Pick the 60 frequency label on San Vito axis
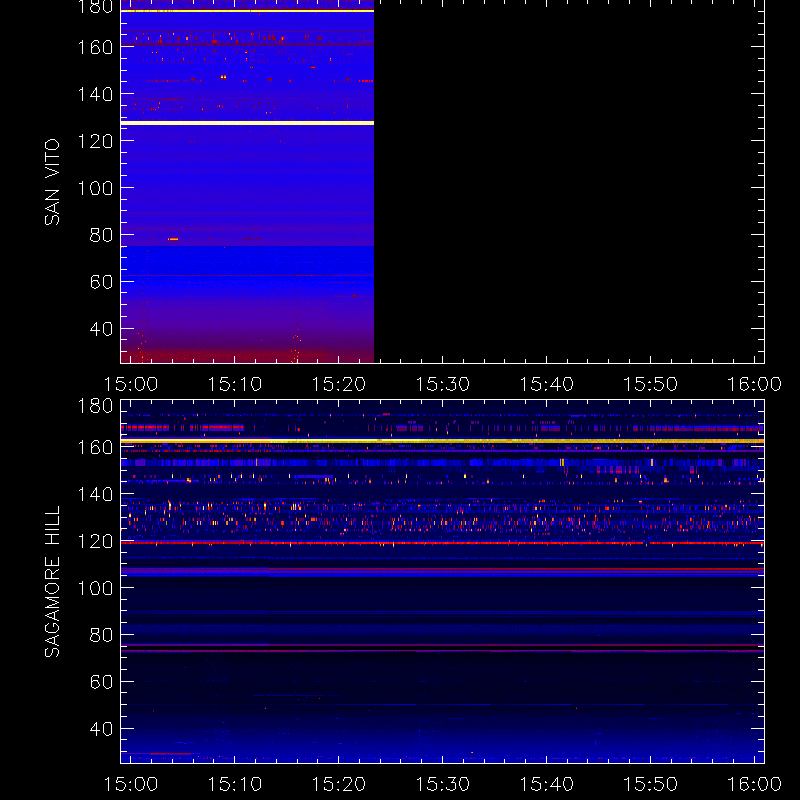 click(x=101, y=282)
